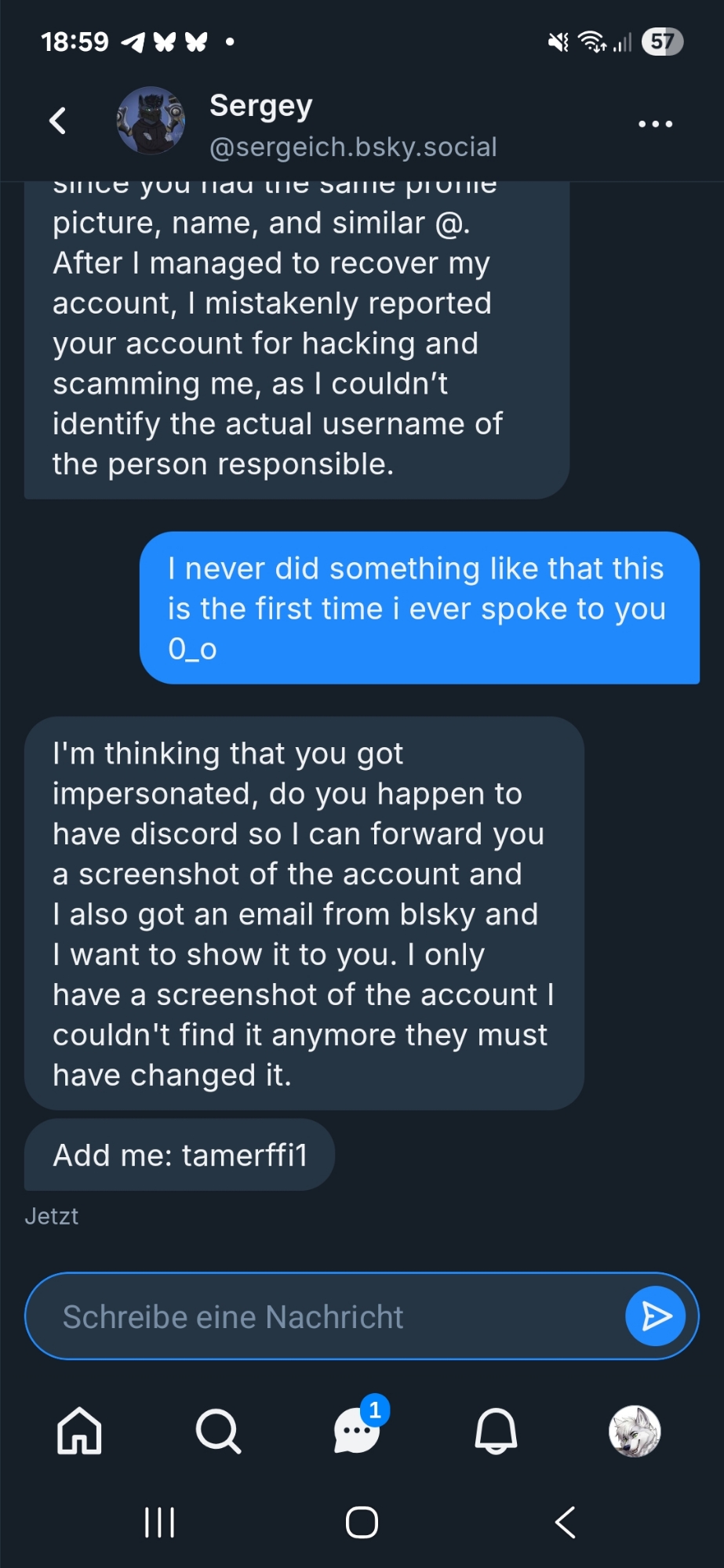Tap the 'I'm thinking that you got impersonated' message
This screenshot has width=724, height=1568.
[304, 913]
